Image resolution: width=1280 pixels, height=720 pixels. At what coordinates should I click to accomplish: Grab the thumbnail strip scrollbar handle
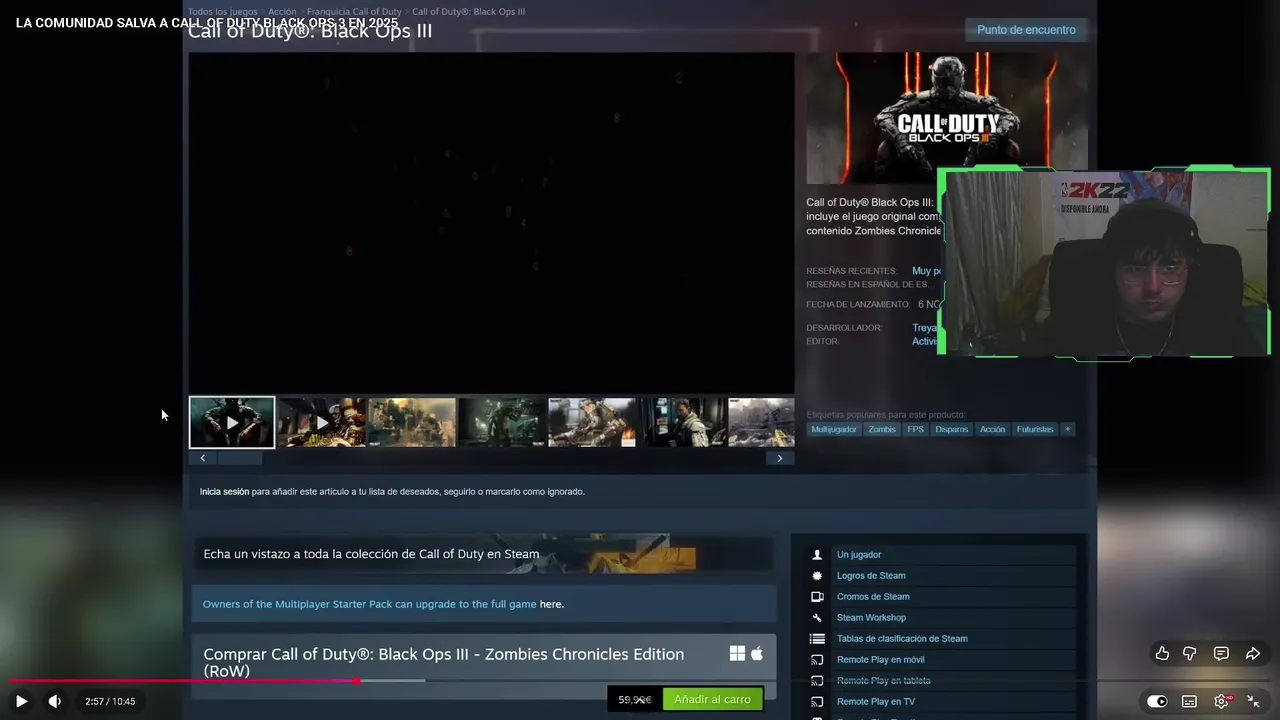[x=240, y=458]
